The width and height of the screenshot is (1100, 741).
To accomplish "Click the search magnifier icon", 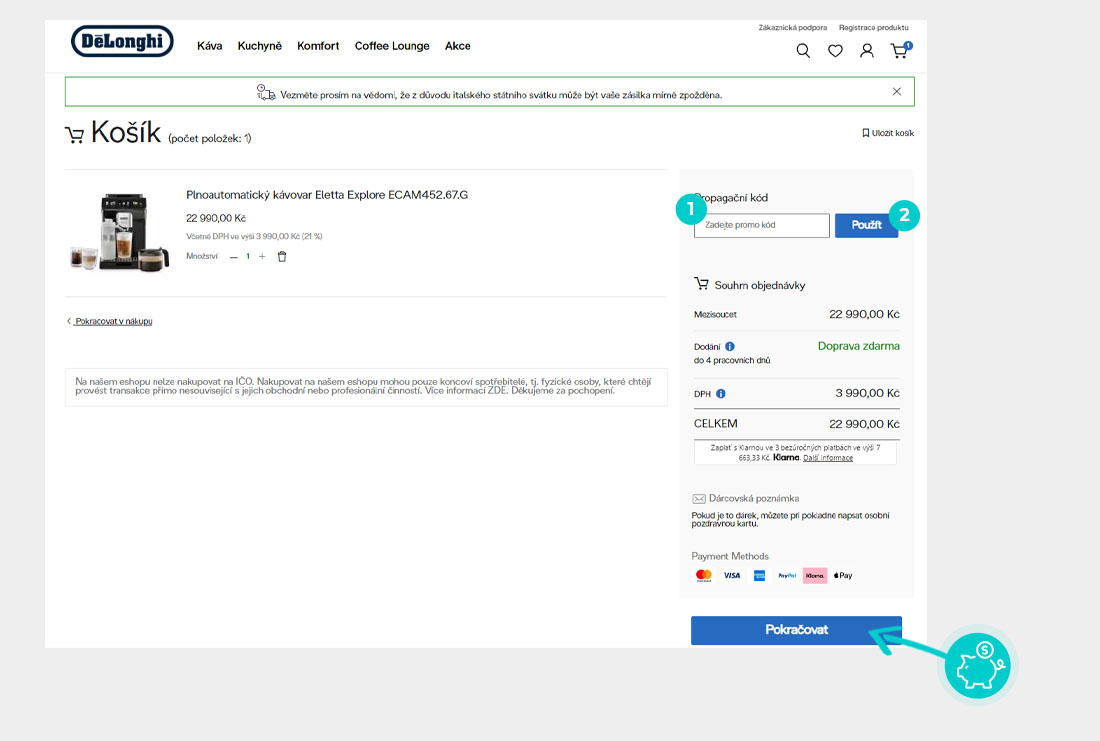I will click(x=803, y=51).
